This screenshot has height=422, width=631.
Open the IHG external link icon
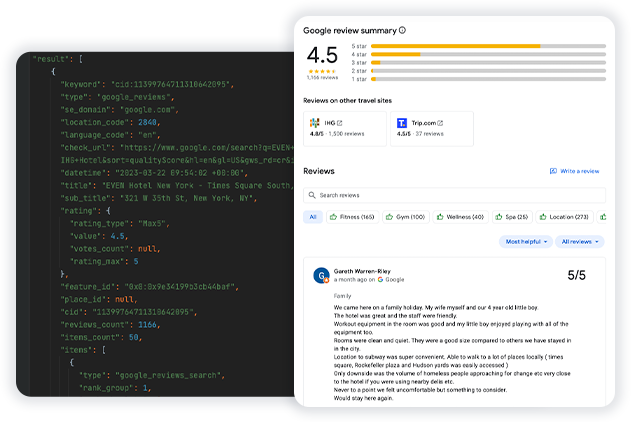[x=339, y=123]
